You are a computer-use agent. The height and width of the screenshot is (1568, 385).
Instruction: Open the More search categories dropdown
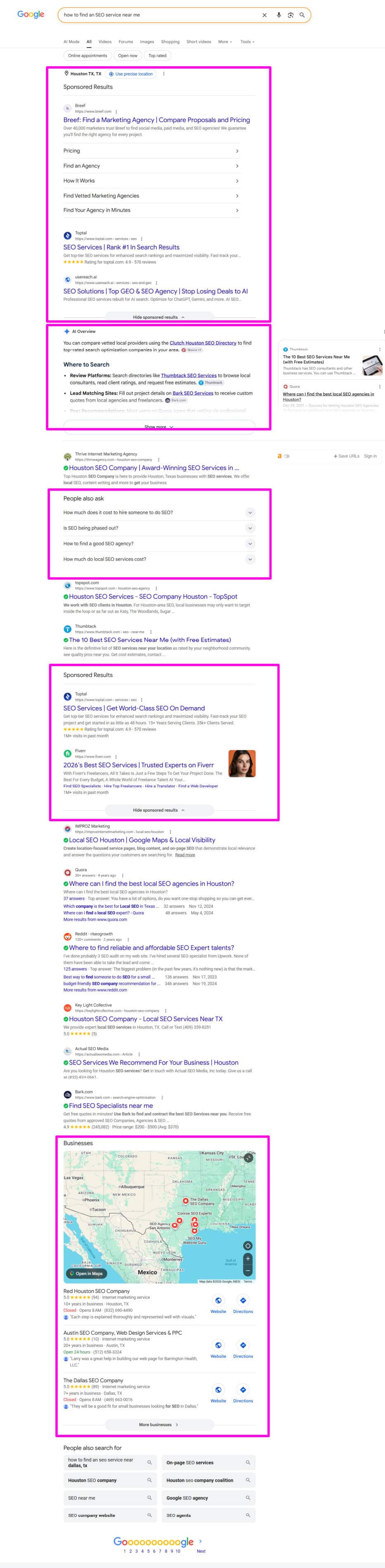[225, 42]
